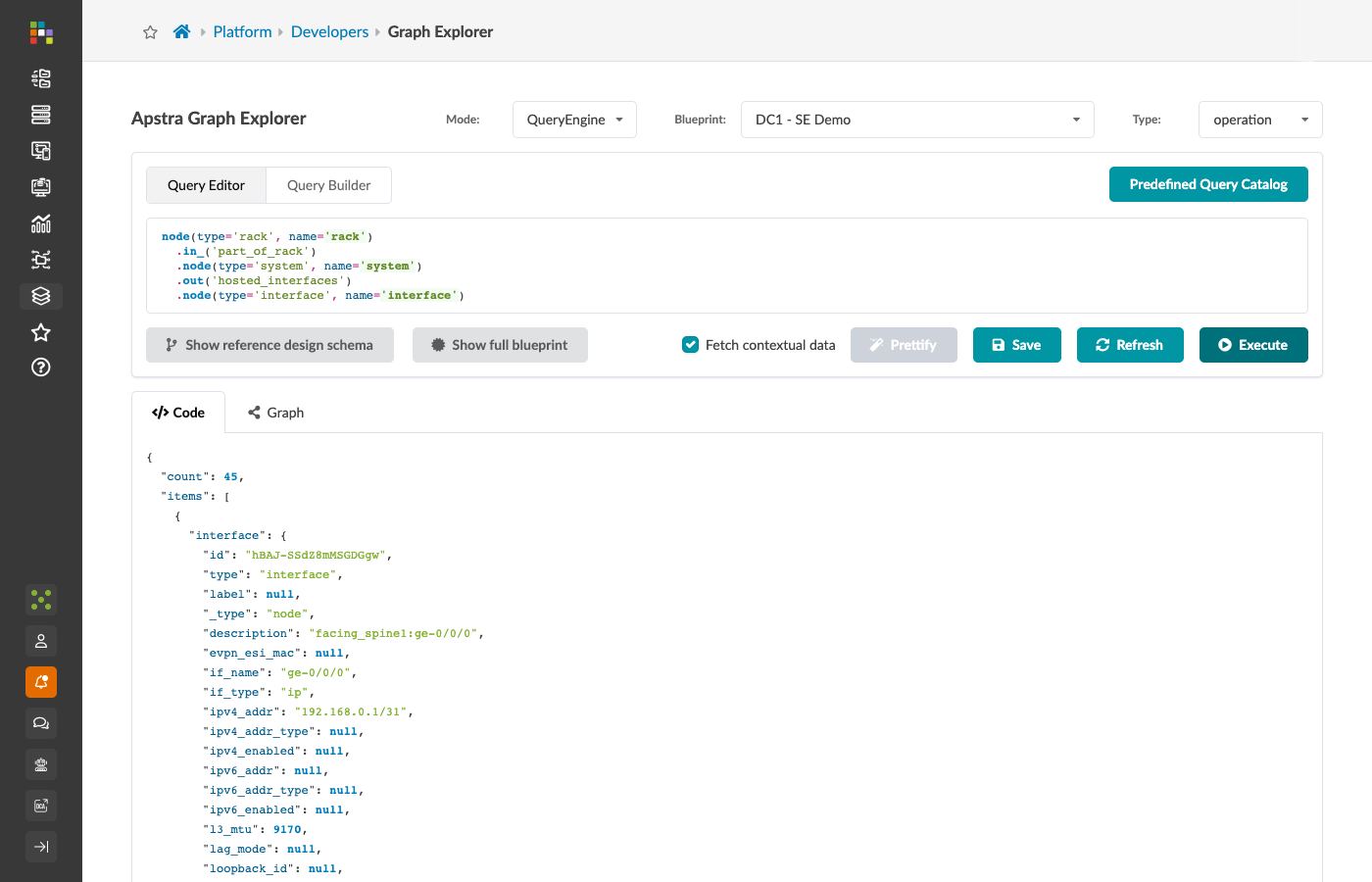Open the Type operation dropdown
Viewport: 1372px width, 882px height.
[x=1260, y=120]
